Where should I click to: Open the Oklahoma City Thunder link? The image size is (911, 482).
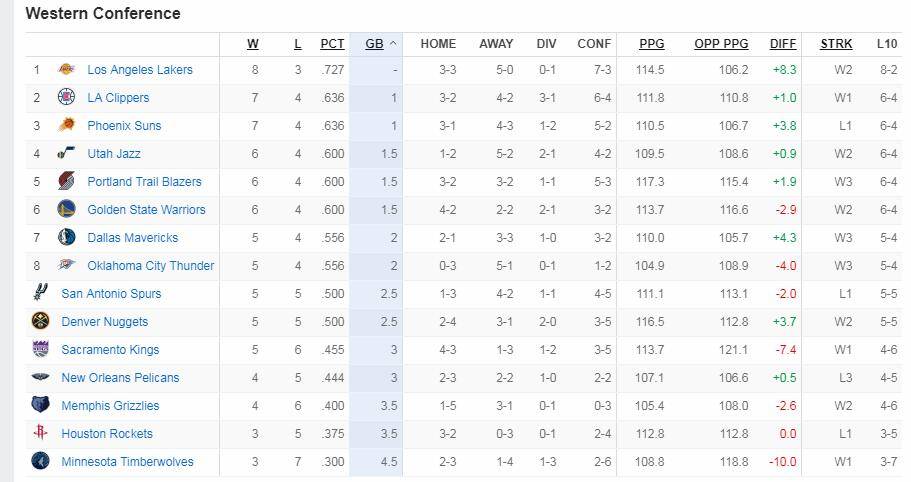pos(151,266)
